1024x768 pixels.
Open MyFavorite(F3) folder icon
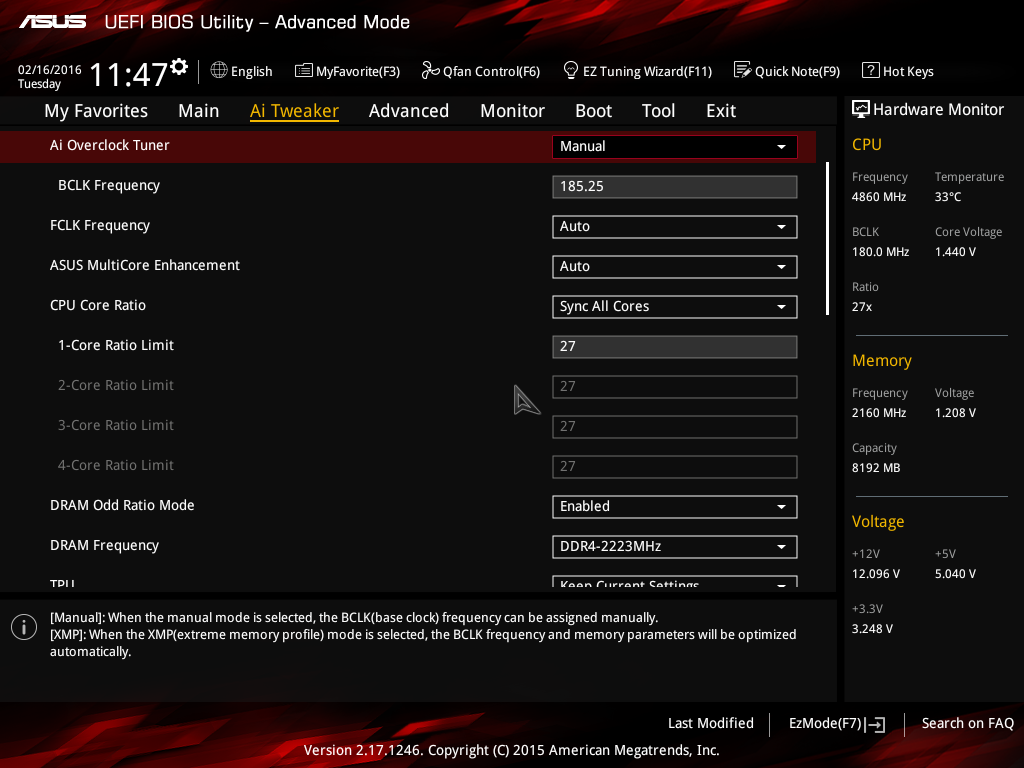(304, 70)
